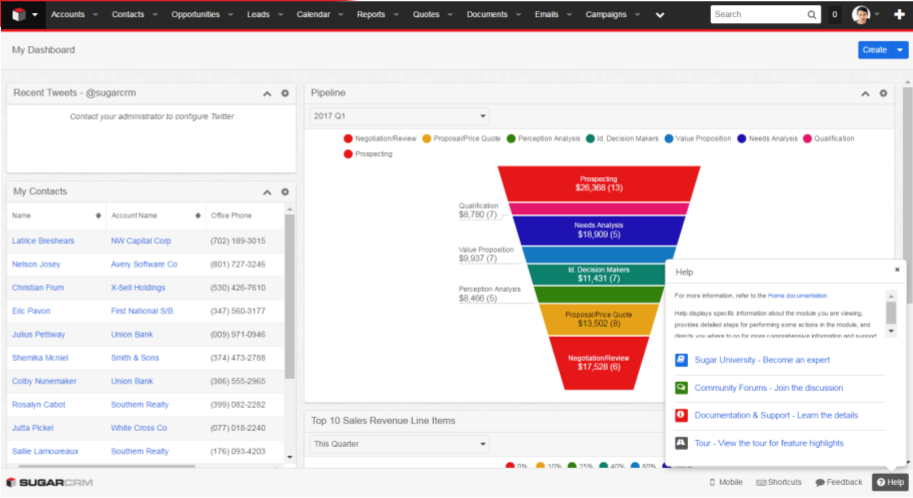Click the Proposal/Price Quote funnel segment
The height and width of the screenshot is (498, 913).
click(599, 319)
